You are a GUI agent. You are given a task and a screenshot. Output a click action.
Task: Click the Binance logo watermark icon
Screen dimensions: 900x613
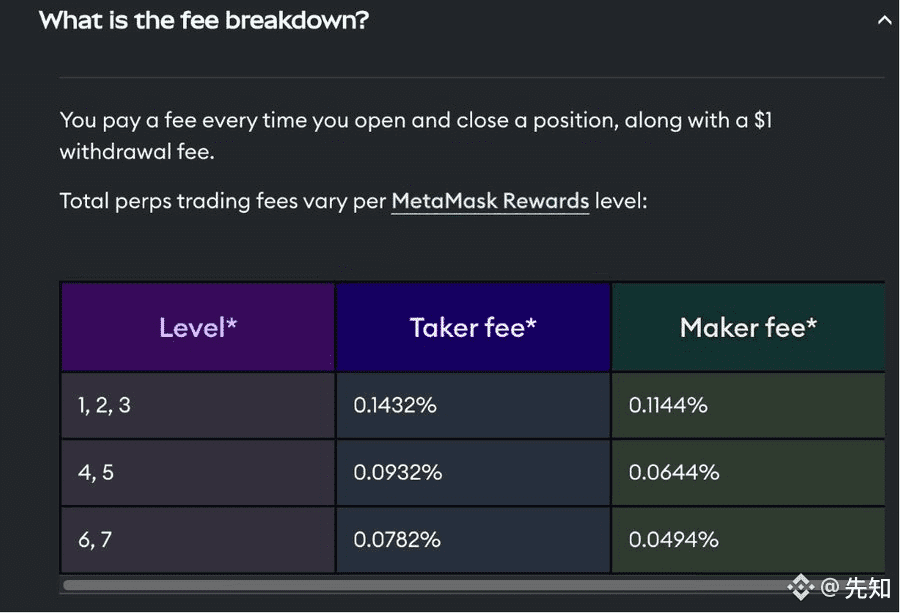click(800, 587)
